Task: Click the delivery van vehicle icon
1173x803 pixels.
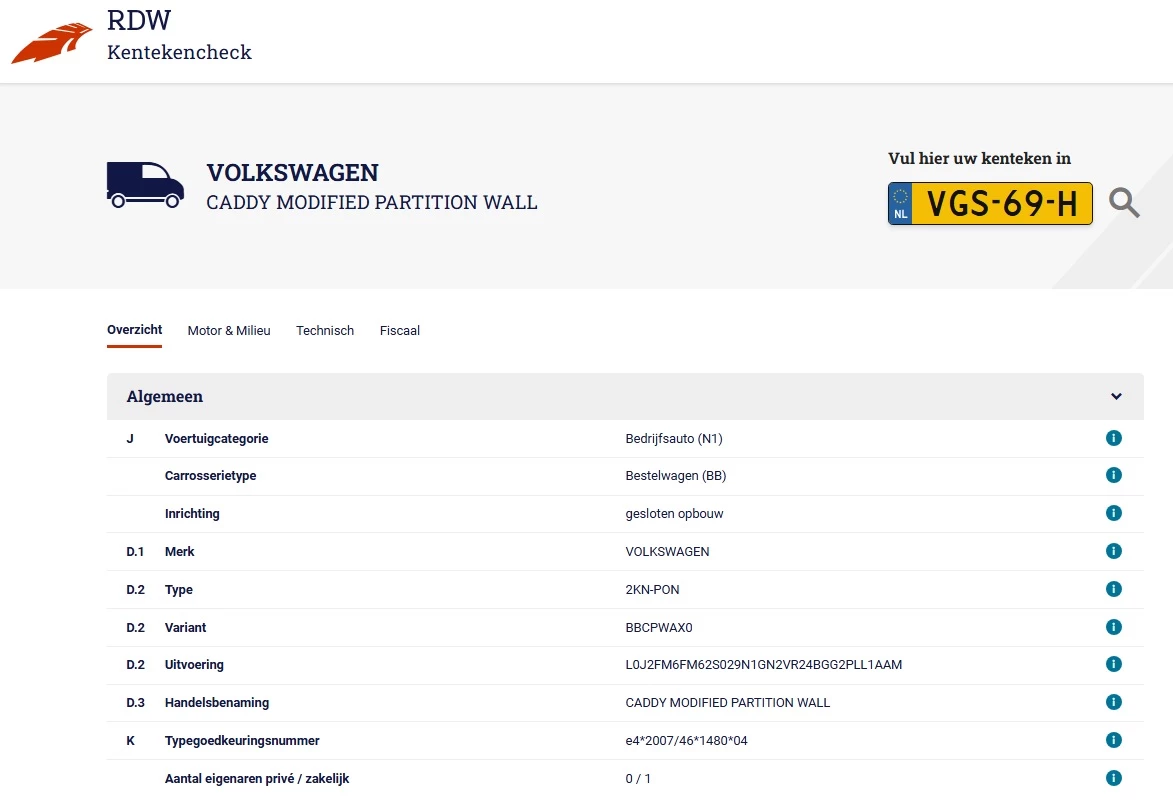Action: 145,185
